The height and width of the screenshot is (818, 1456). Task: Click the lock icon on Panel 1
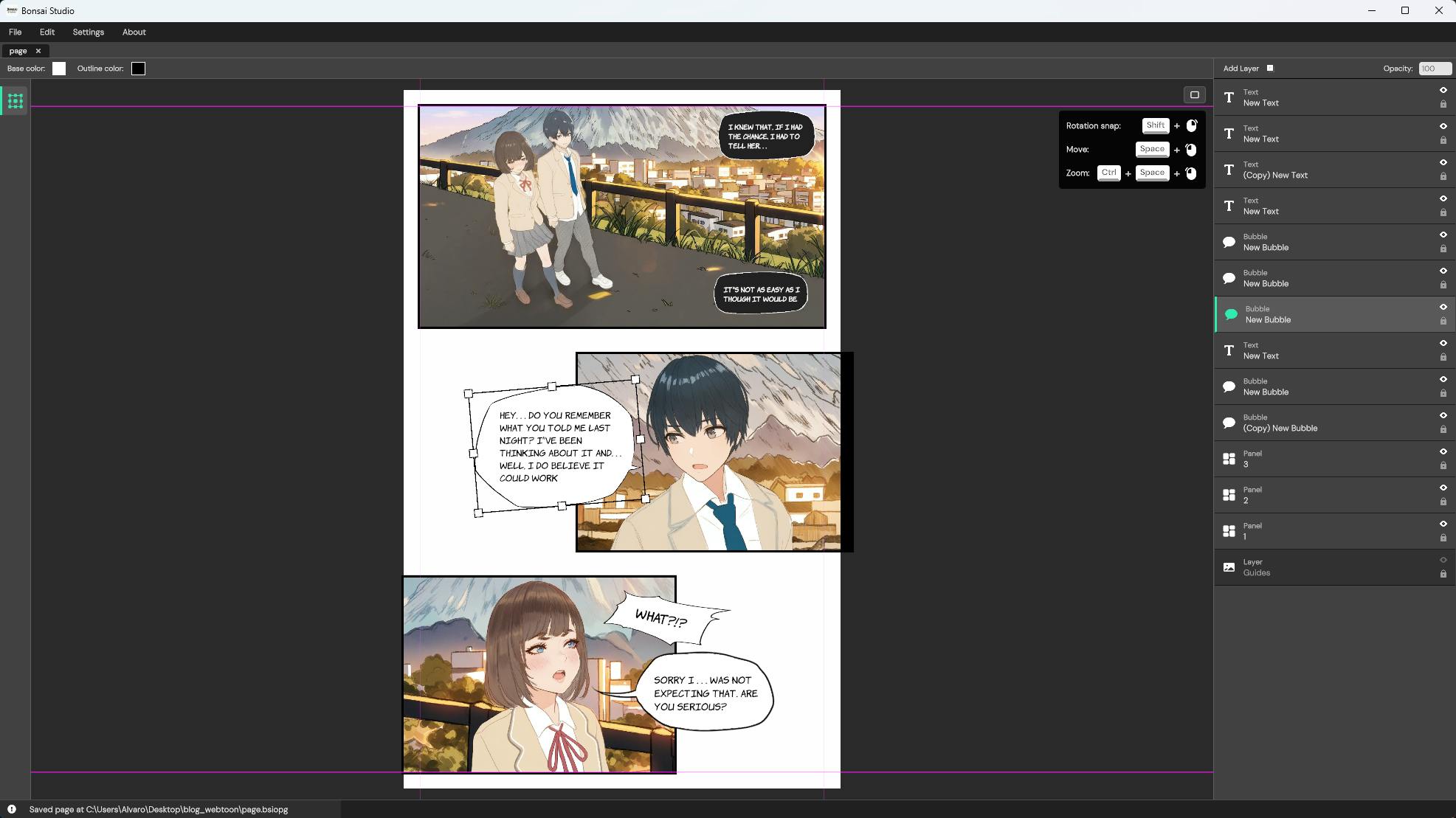[1443, 538]
